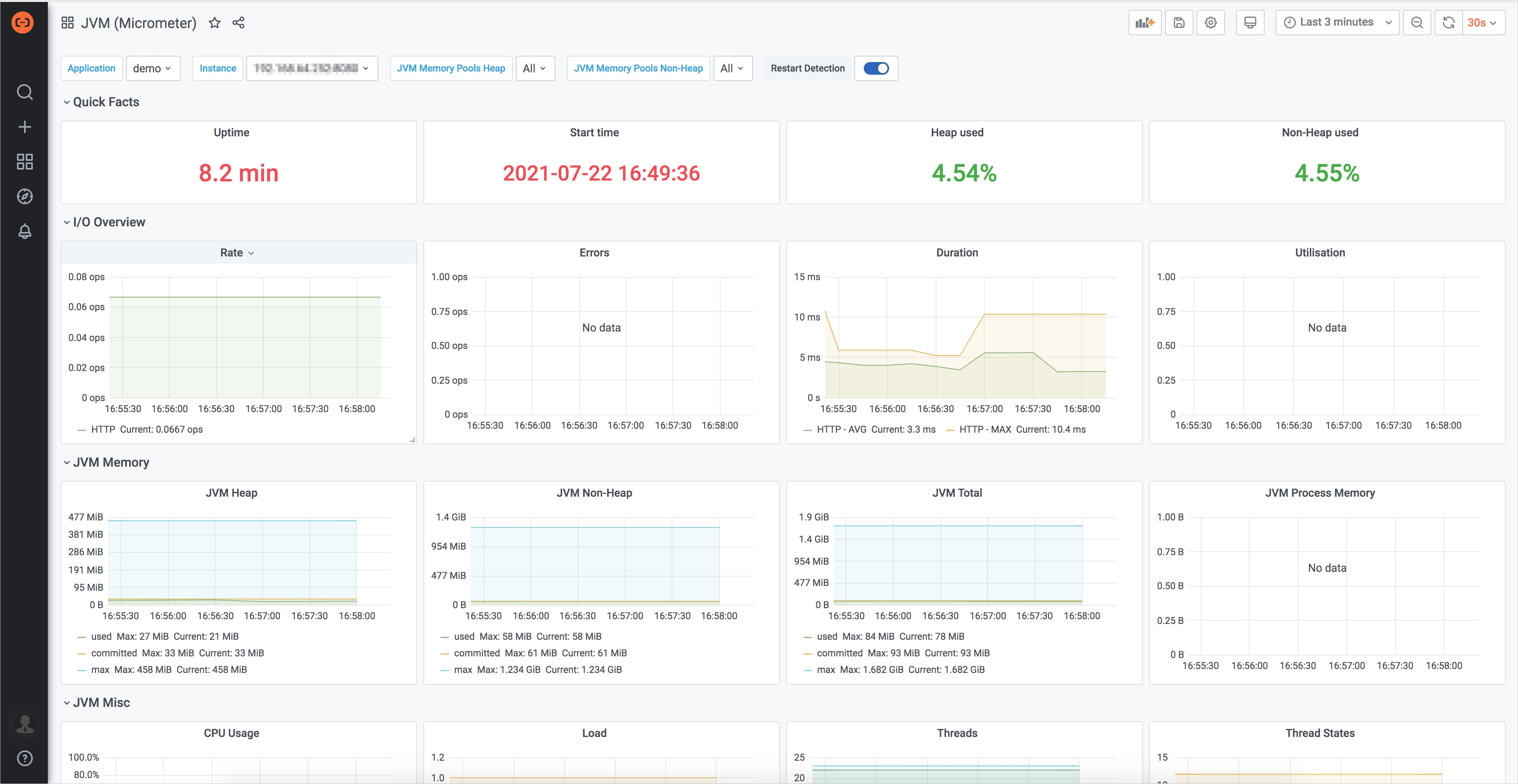
Task: Collapse the I/O Overview row
Action: tap(104, 222)
